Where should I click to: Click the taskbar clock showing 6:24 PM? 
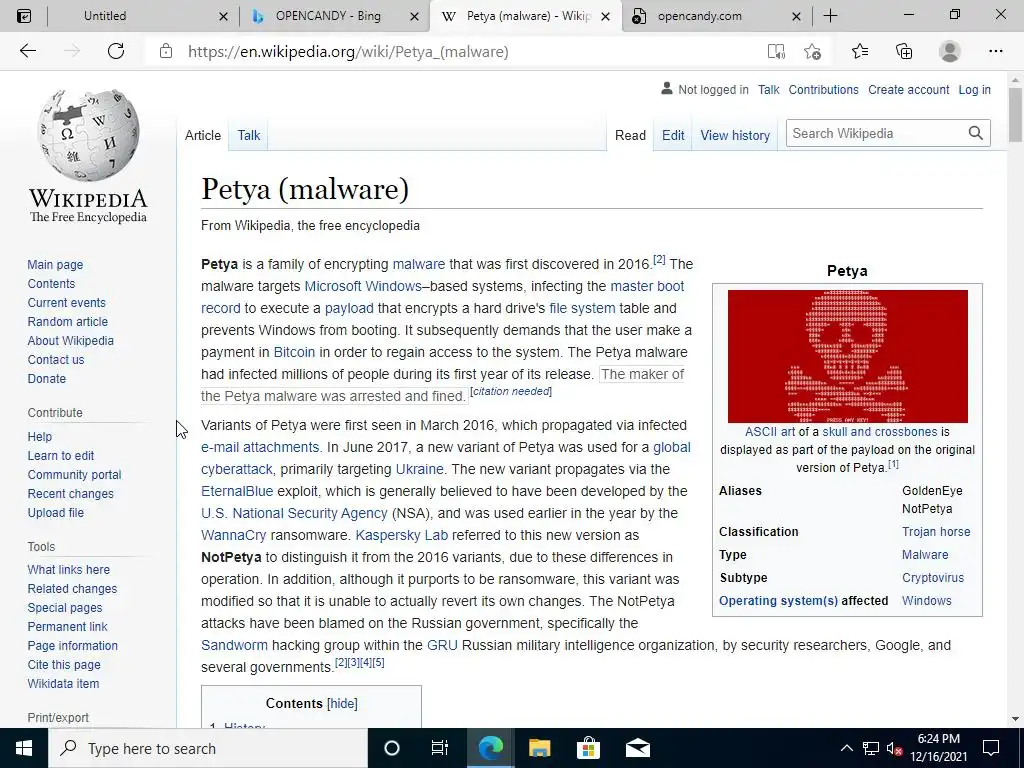point(938,748)
